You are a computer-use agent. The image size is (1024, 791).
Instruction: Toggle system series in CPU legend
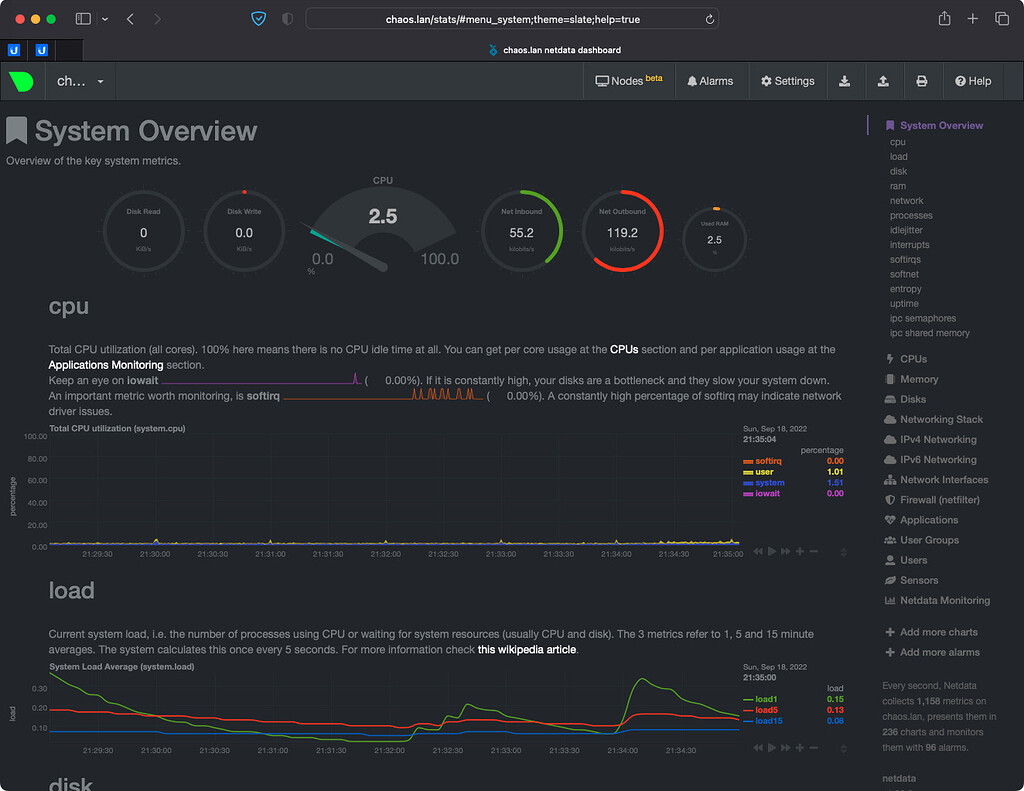click(769, 483)
